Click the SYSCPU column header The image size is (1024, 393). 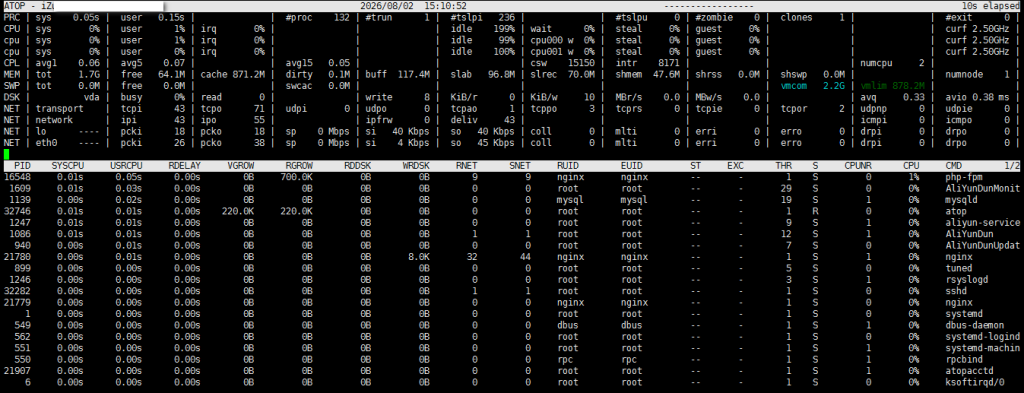click(68, 166)
